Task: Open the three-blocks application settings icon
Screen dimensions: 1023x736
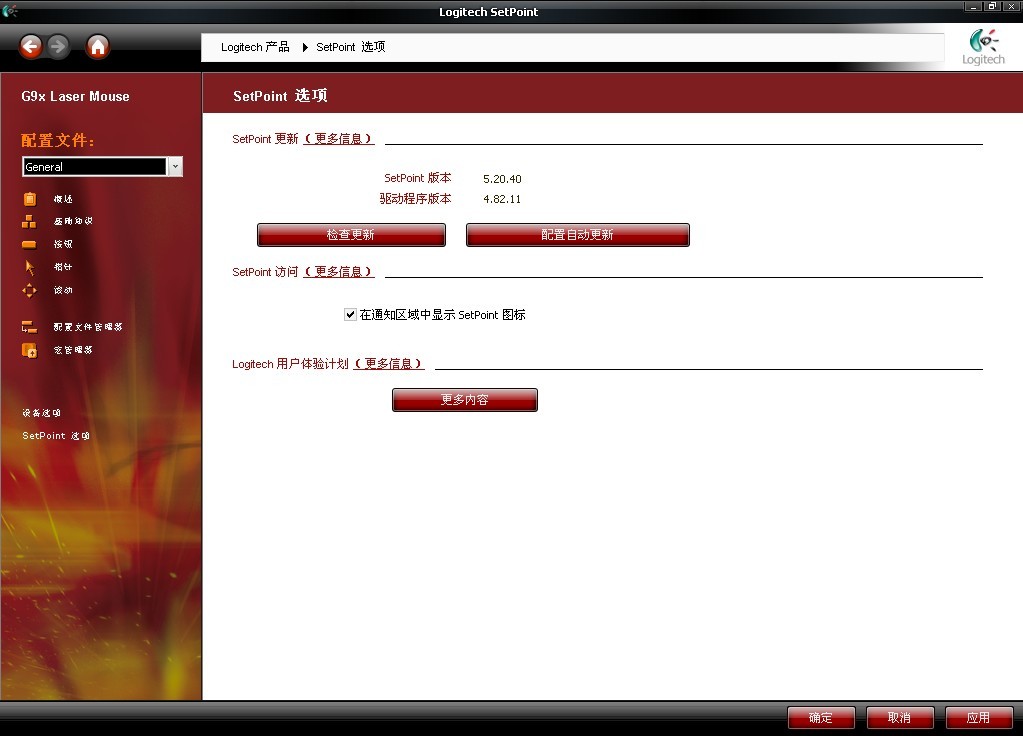Action: click(x=29, y=222)
